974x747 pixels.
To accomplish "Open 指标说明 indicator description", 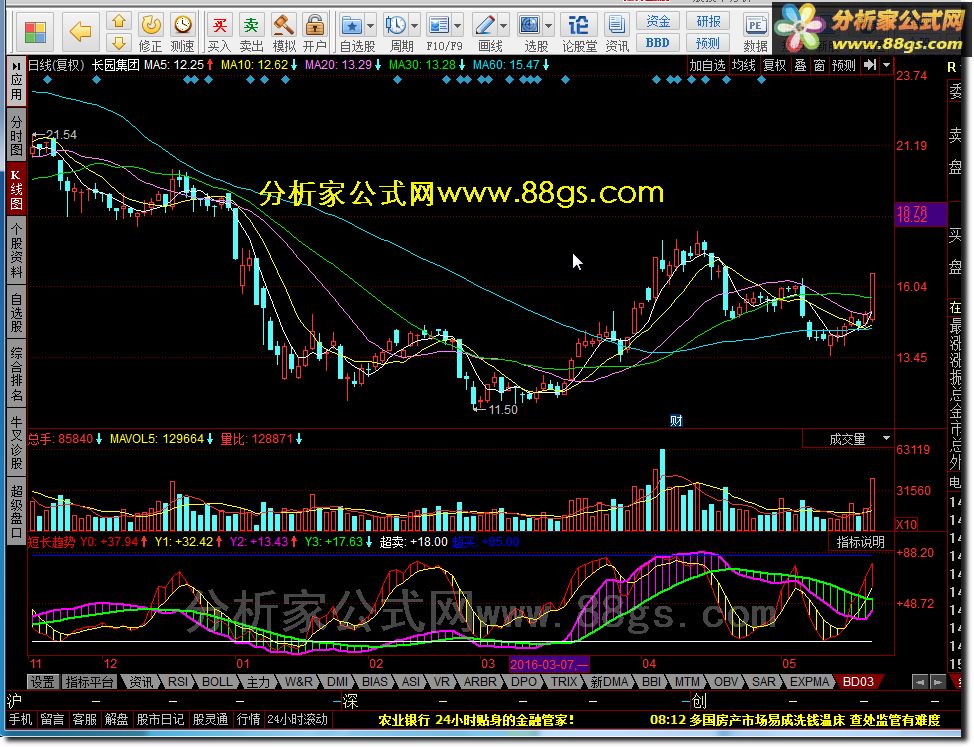I will pyautogui.click(x=860, y=542).
